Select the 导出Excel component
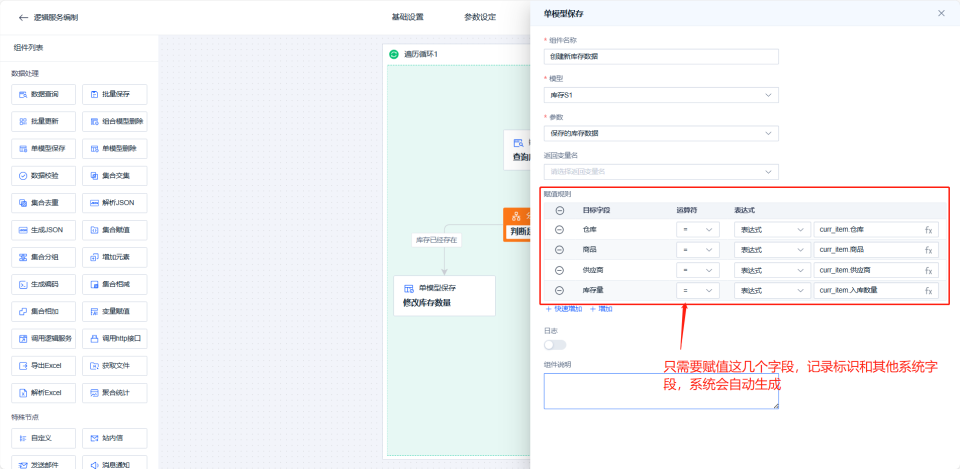This screenshot has height=469, width=960. pos(43,366)
